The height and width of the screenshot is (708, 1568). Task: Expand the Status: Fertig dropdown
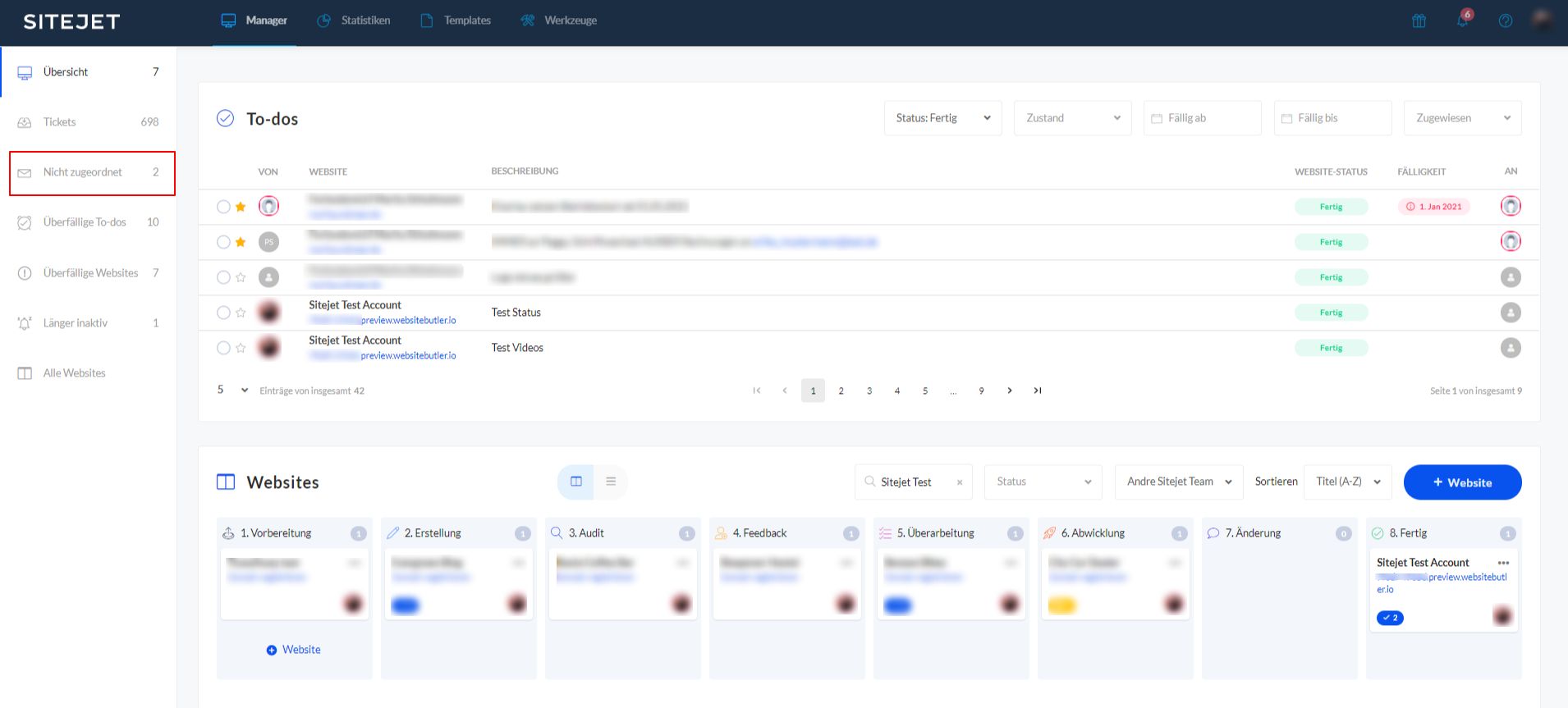942,118
